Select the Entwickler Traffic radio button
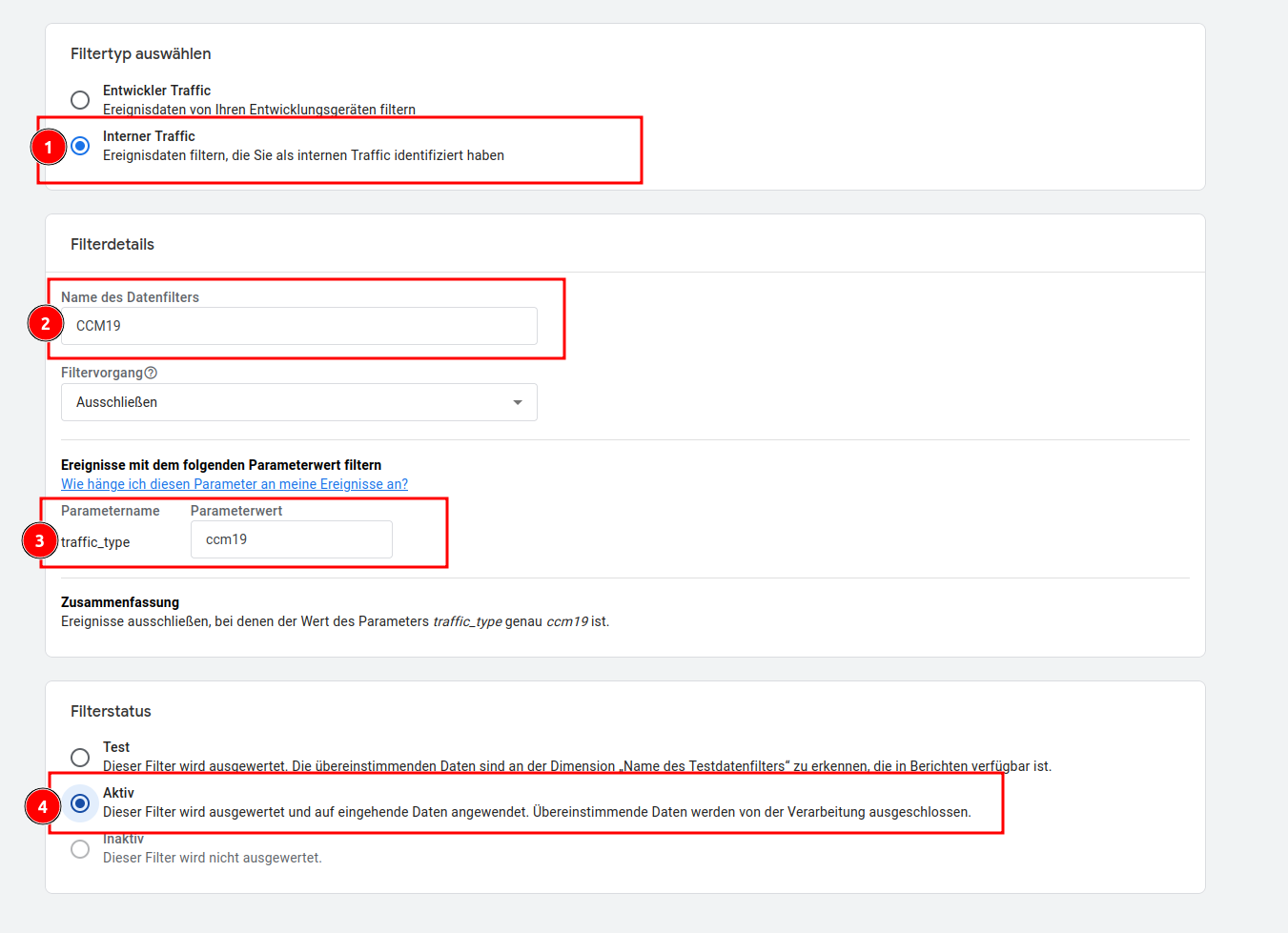Viewport: 1288px width, 933px height. click(80, 100)
